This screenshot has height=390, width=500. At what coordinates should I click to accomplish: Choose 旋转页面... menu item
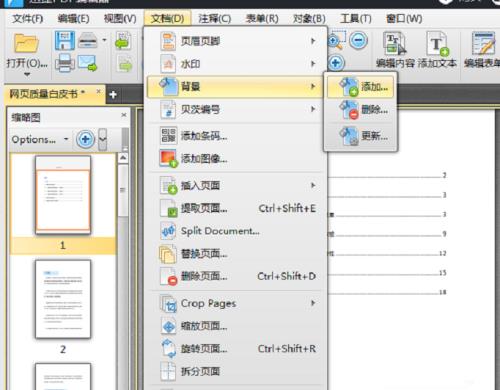click(236, 349)
